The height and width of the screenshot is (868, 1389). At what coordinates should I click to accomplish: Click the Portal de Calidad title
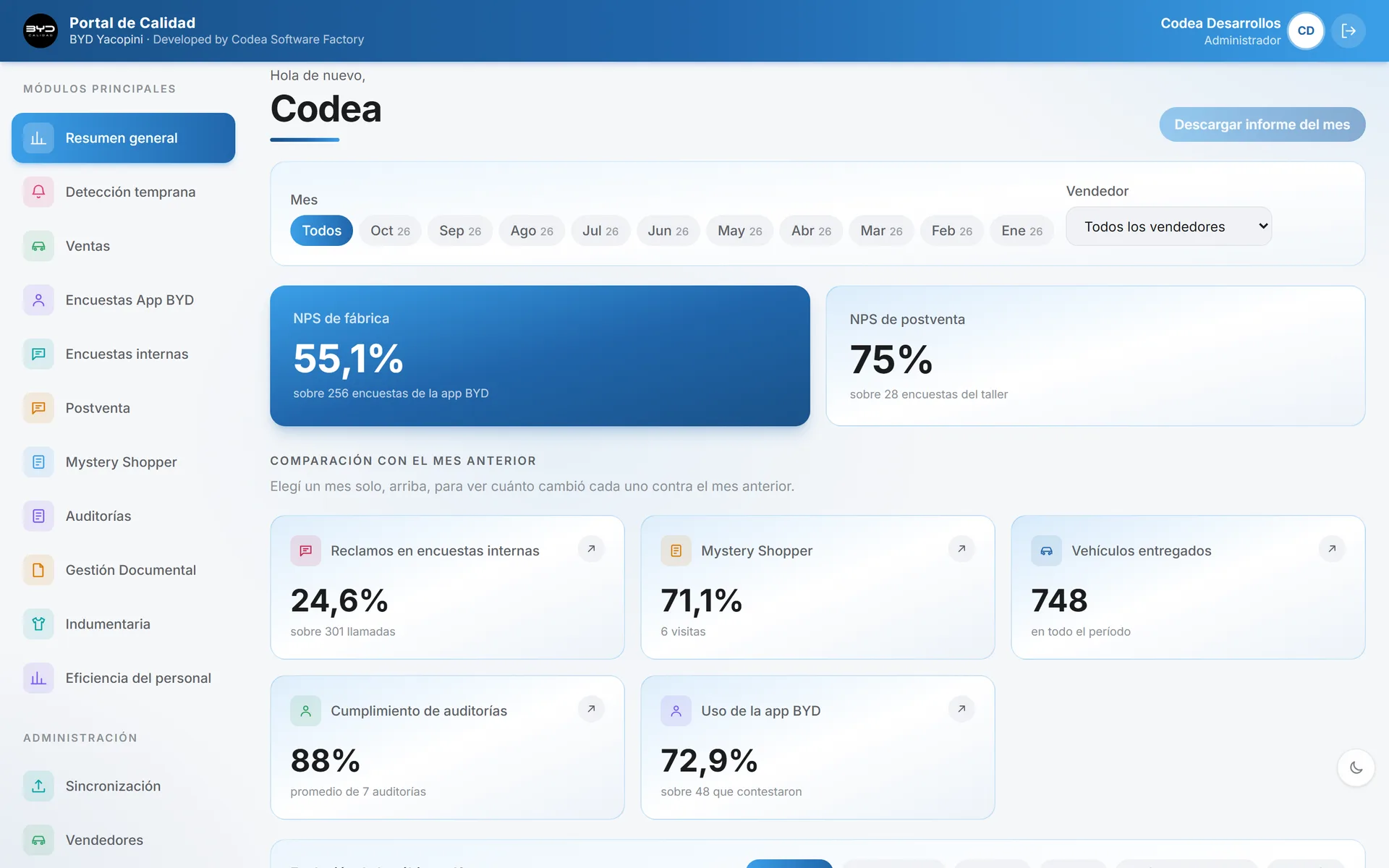coord(132,22)
